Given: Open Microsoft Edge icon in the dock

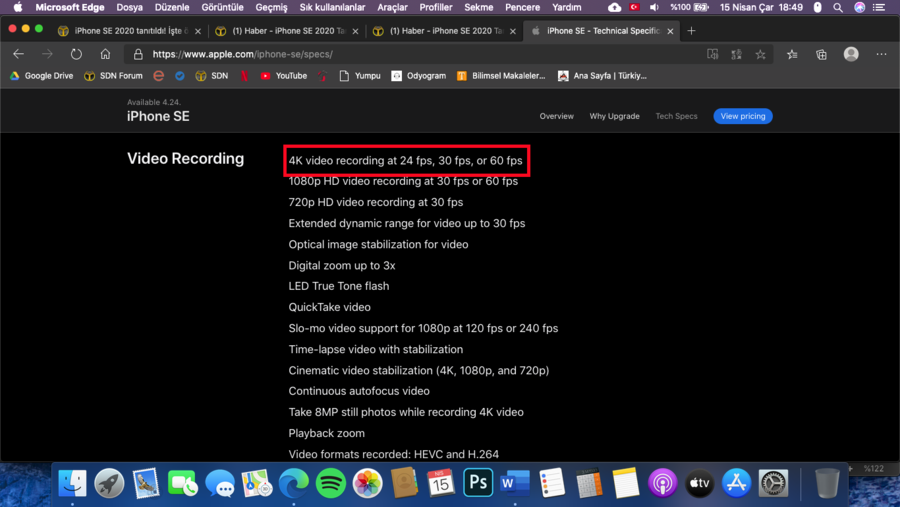Looking at the screenshot, I should tap(294, 483).
